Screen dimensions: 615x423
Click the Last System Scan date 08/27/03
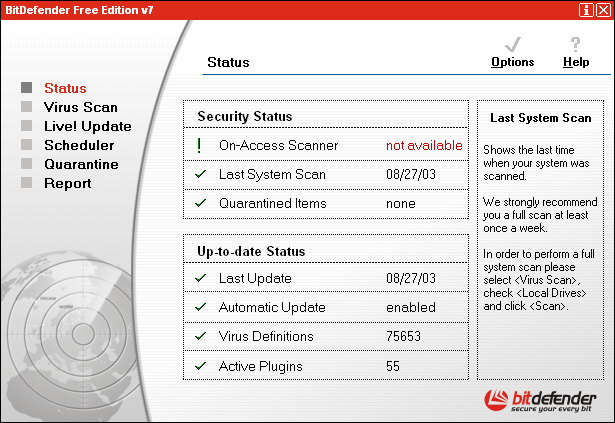[411, 174]
